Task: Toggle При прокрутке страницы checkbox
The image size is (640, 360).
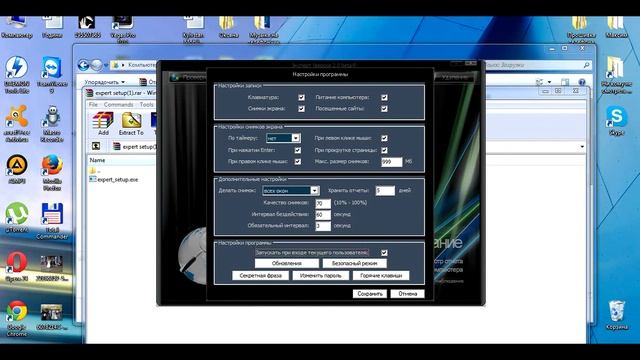Action: [x=384, y=150]
